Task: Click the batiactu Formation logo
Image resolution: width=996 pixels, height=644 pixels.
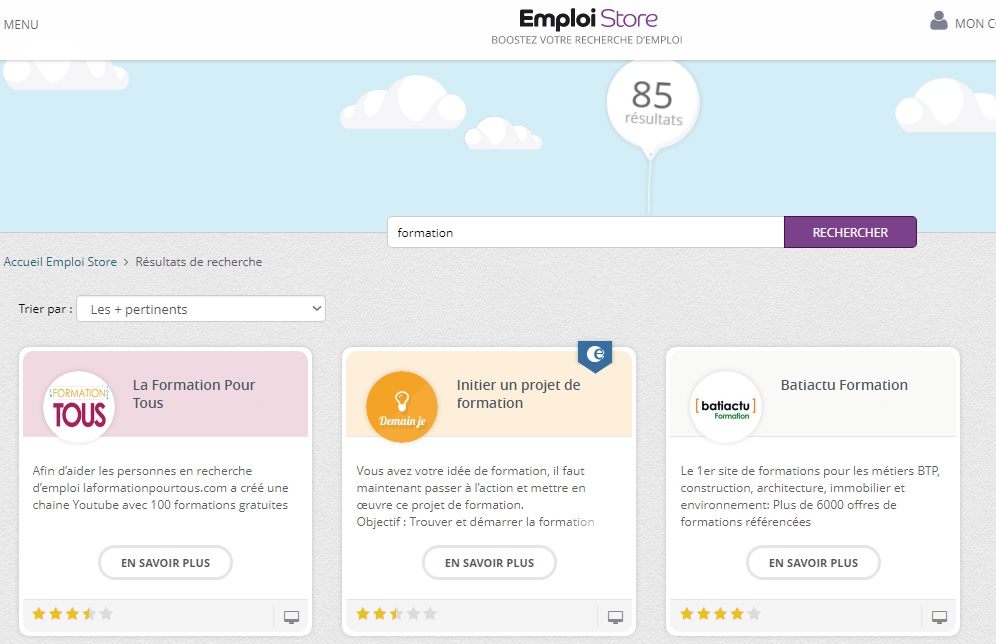Action: [x=726, y=406]
